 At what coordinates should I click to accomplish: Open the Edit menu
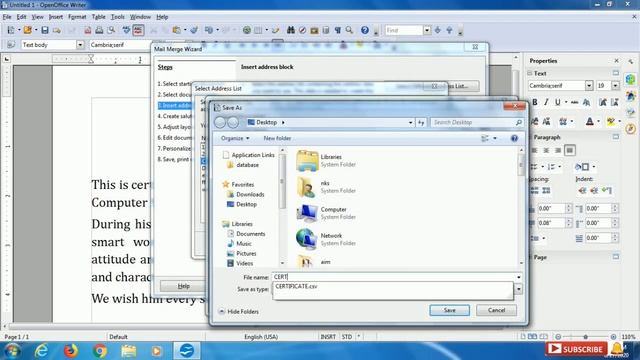(21, 17)
